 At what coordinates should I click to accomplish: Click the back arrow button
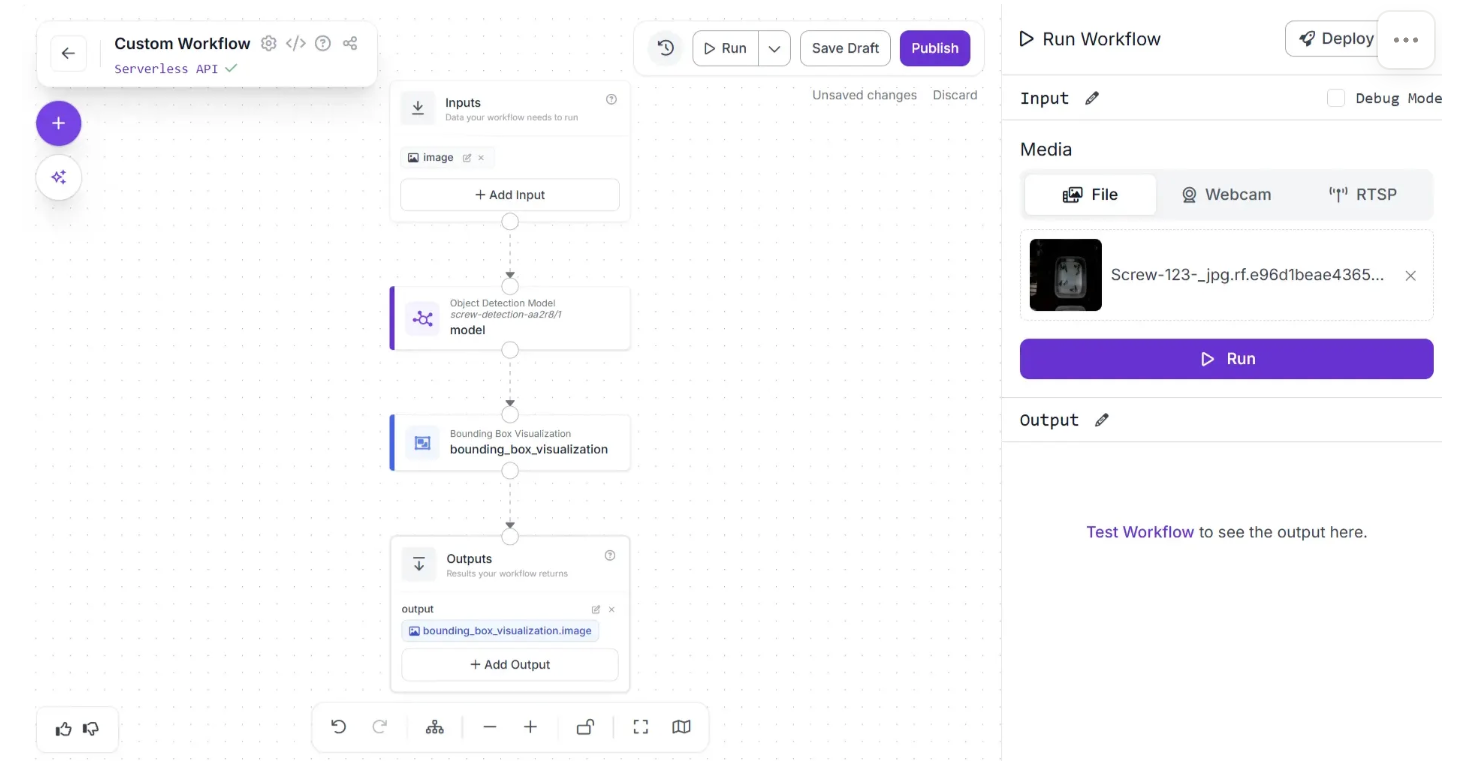point(68,54)
